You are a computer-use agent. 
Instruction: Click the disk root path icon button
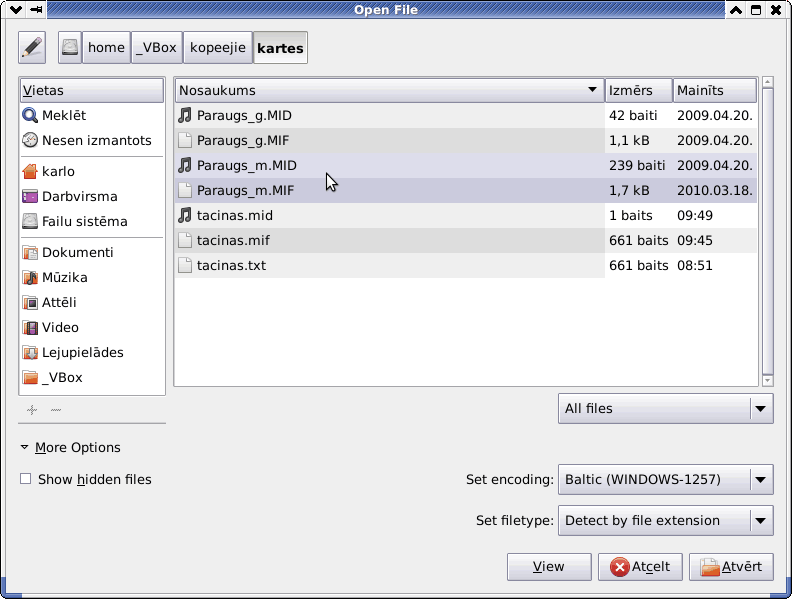coord(70,47)
